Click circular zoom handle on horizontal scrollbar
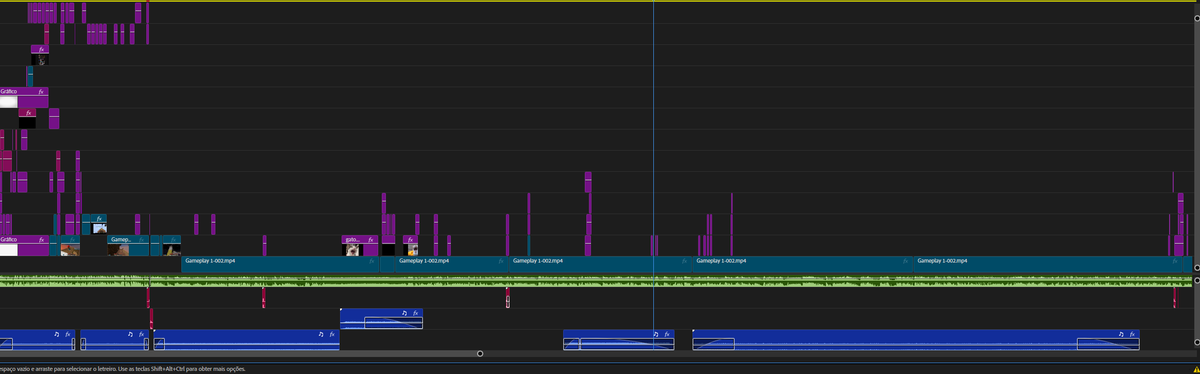The height and width of the screenshot is (374, 1200). (480, 353)
